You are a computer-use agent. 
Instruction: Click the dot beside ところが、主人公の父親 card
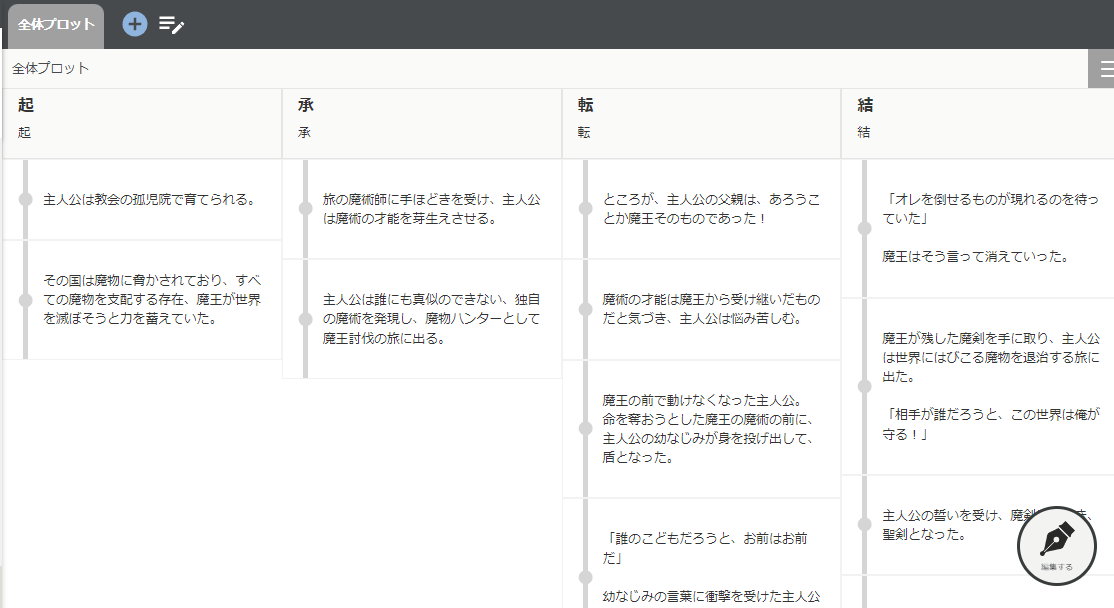tap(585, 209)
